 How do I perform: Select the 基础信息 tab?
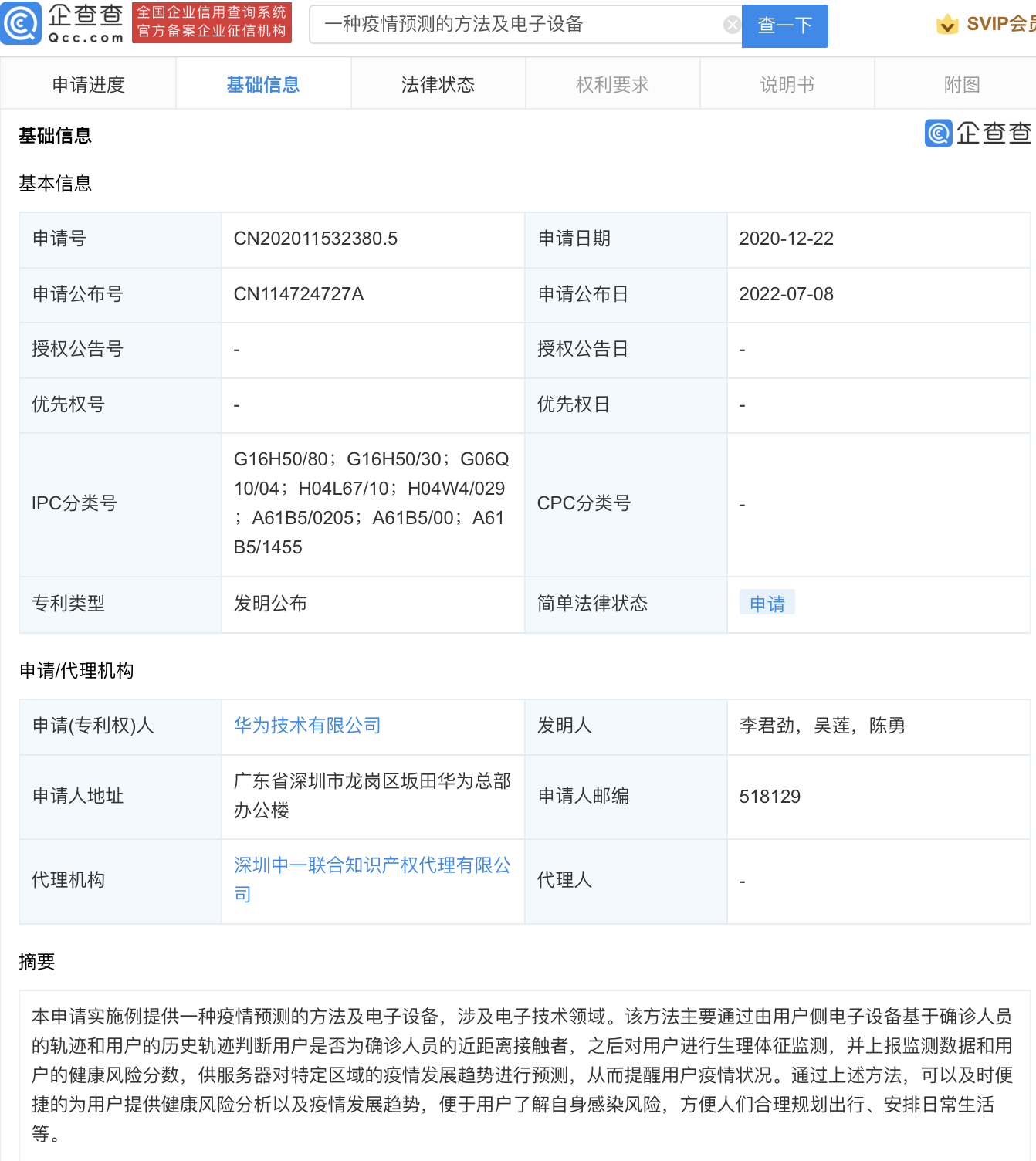point(263,84)
